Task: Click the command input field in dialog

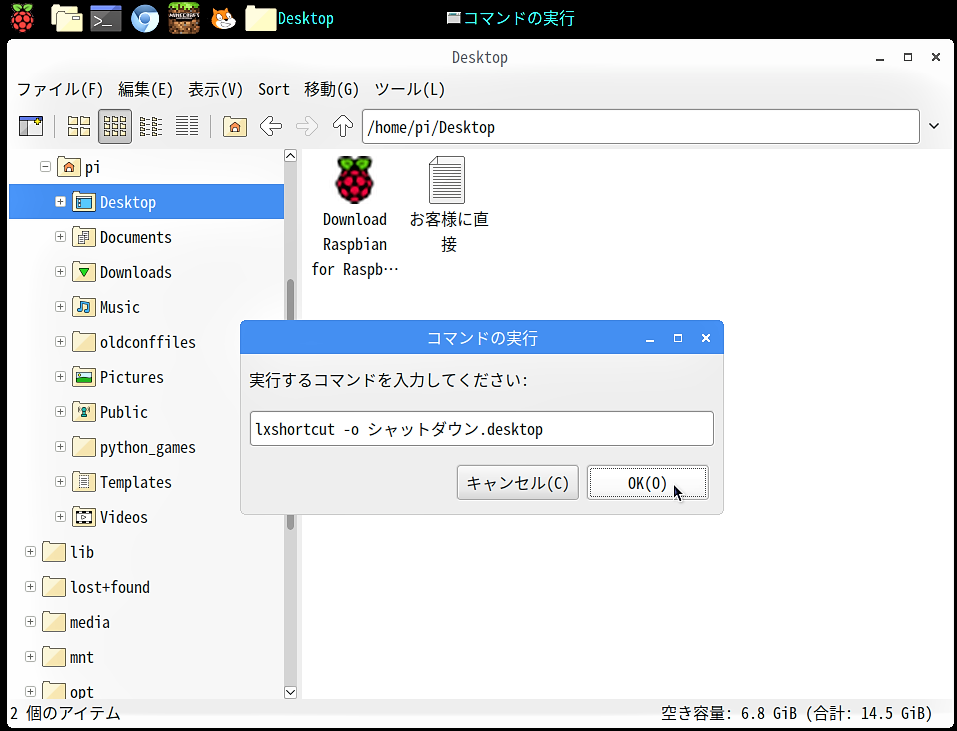Action: point(482,428)
